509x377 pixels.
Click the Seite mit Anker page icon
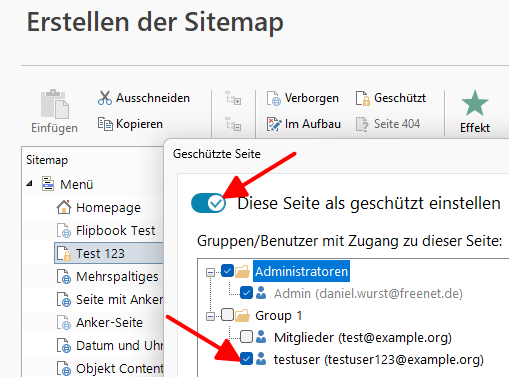click(x=64, y=299)
